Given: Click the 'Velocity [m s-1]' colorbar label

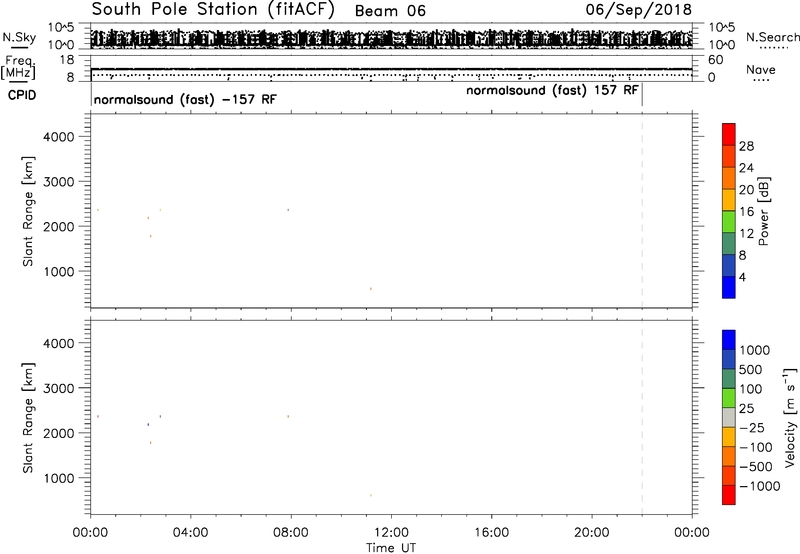Looking at the screenshot, I should (x=790, y=417).
